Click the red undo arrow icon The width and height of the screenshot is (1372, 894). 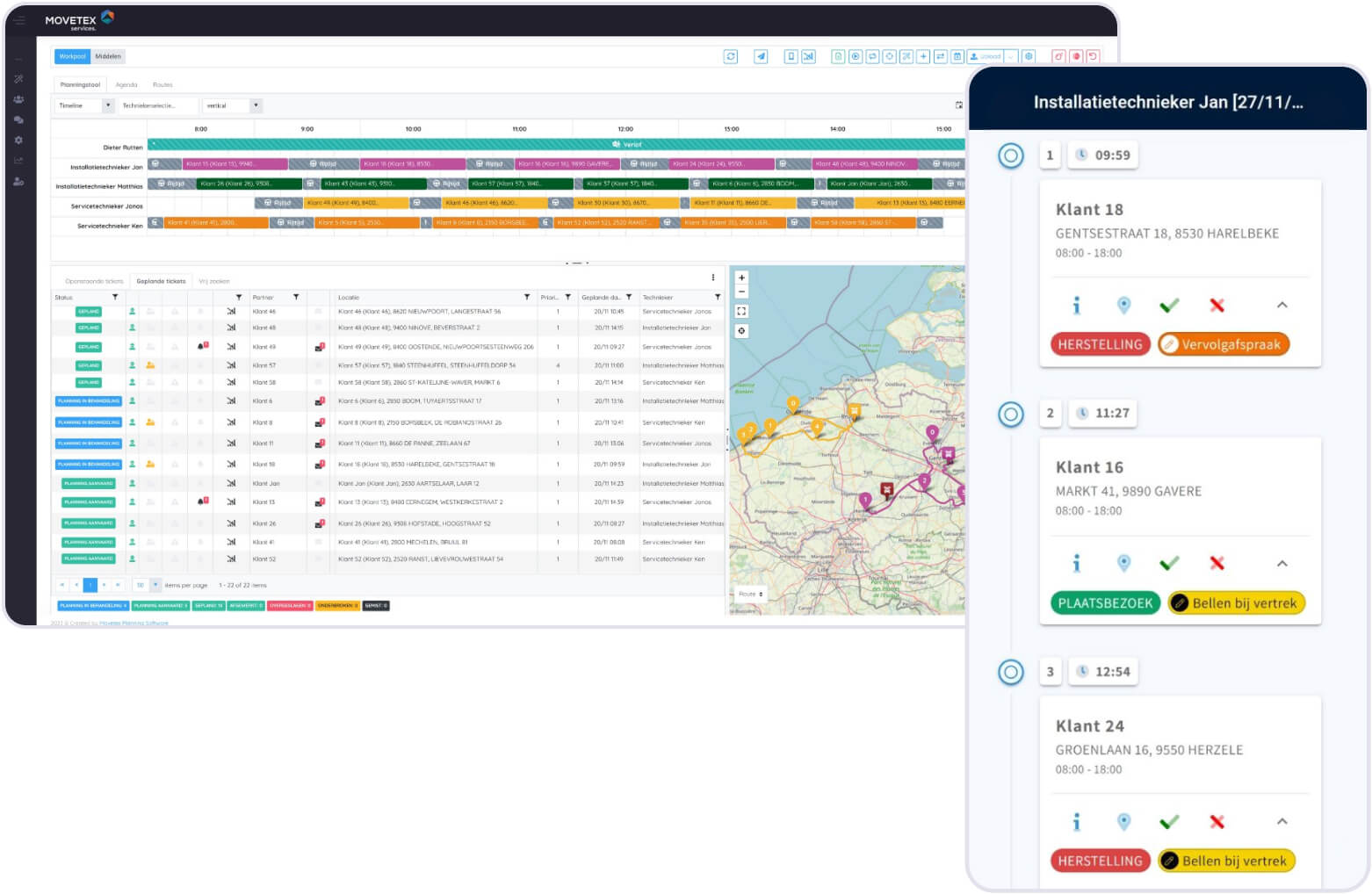coord(1093,56)
